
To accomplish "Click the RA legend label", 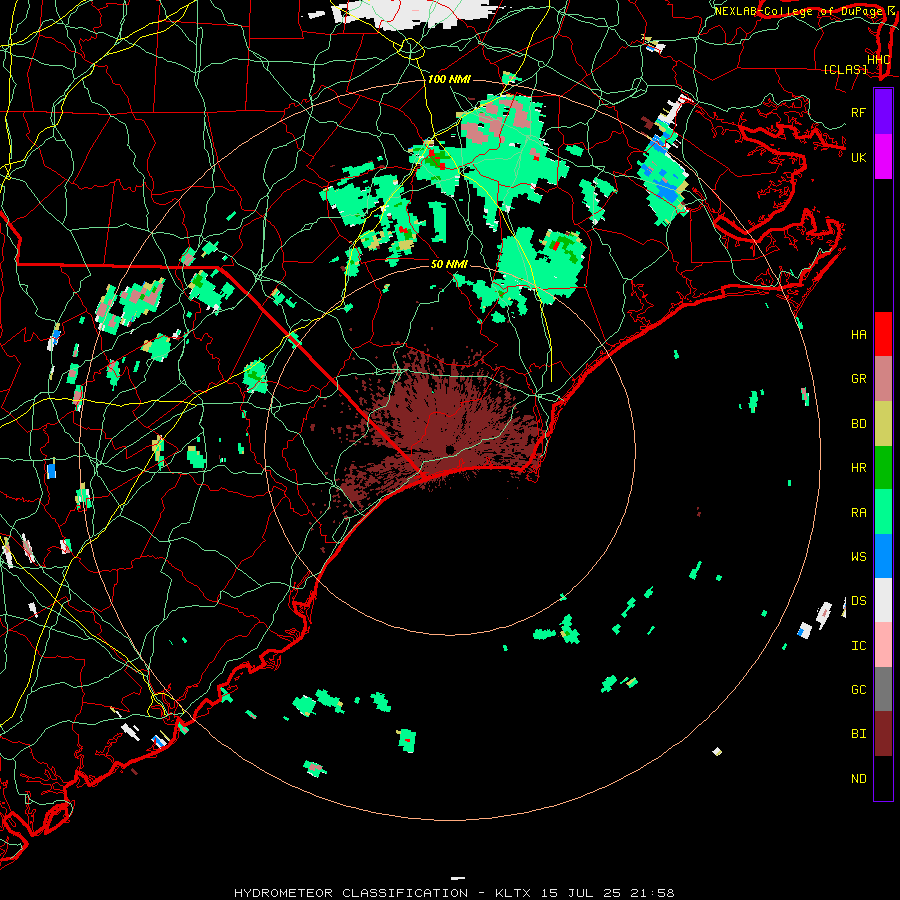I will click(858, 513).
